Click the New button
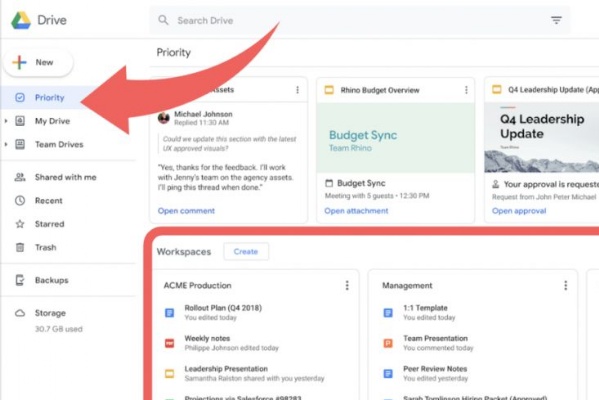This screenshot has height=400, width=599. tap(38, 62)
